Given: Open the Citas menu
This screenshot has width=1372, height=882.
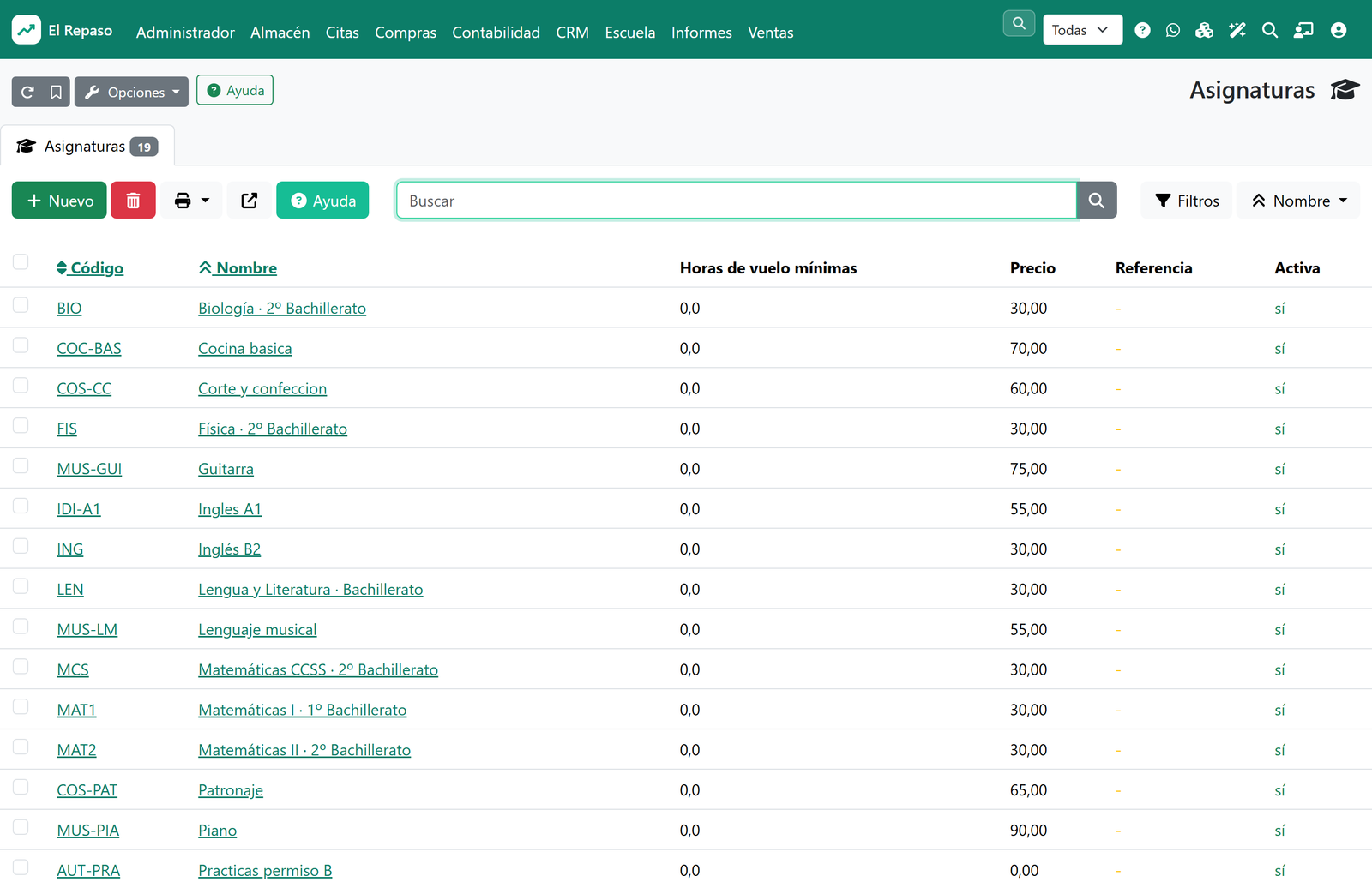Looking at the screenshot, I should (342, 33).
